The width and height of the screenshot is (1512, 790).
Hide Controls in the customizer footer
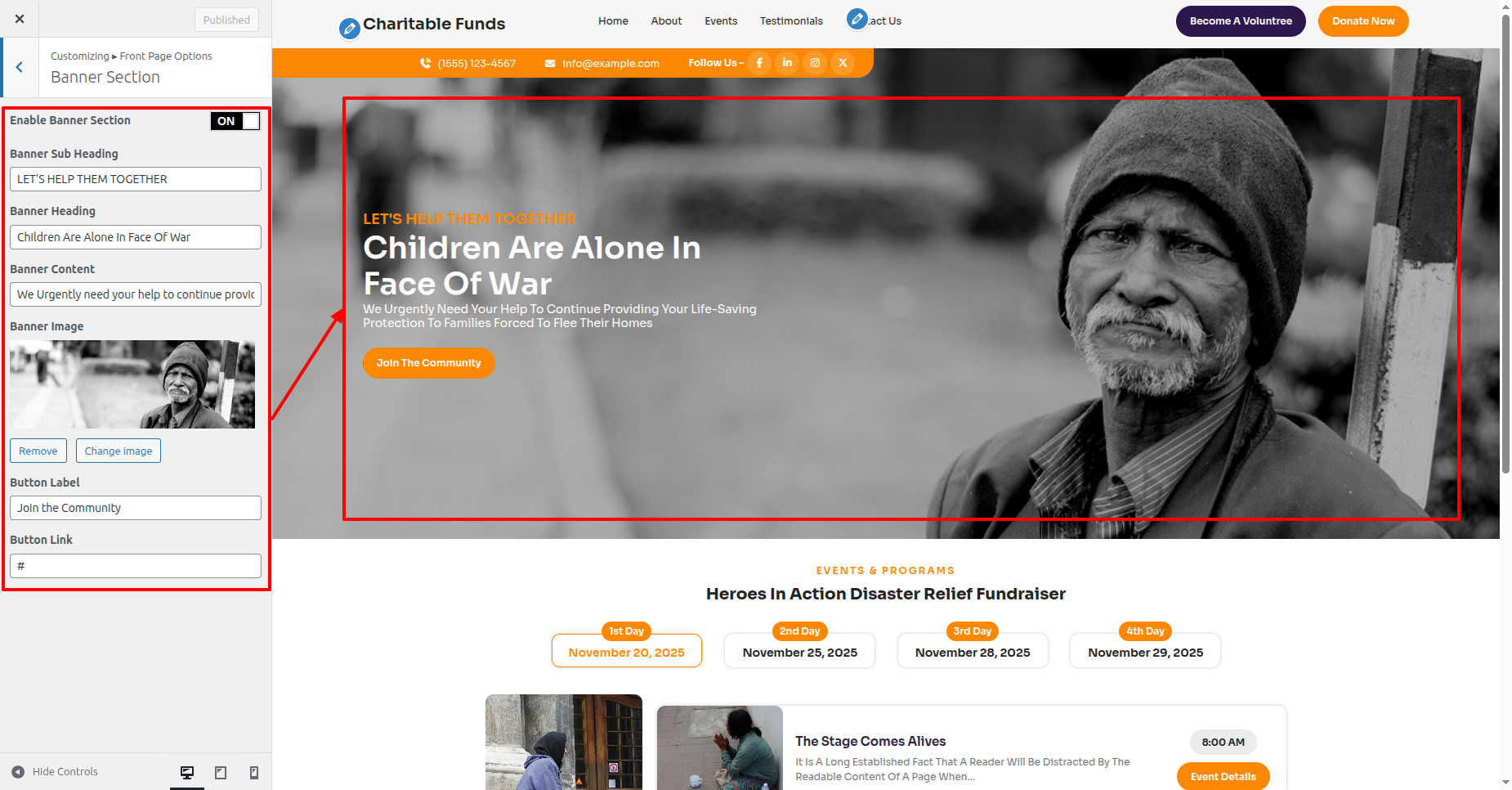[x=55, y=772]
